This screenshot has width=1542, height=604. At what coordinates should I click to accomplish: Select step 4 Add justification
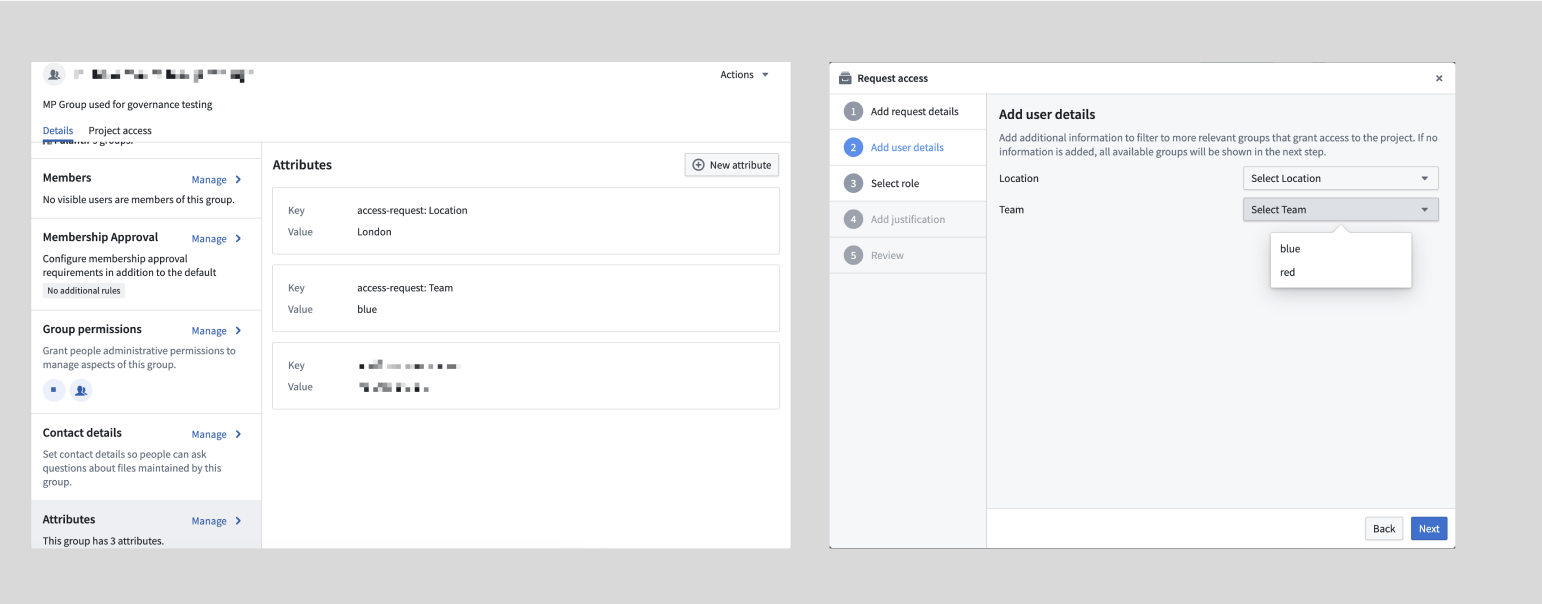908,219
